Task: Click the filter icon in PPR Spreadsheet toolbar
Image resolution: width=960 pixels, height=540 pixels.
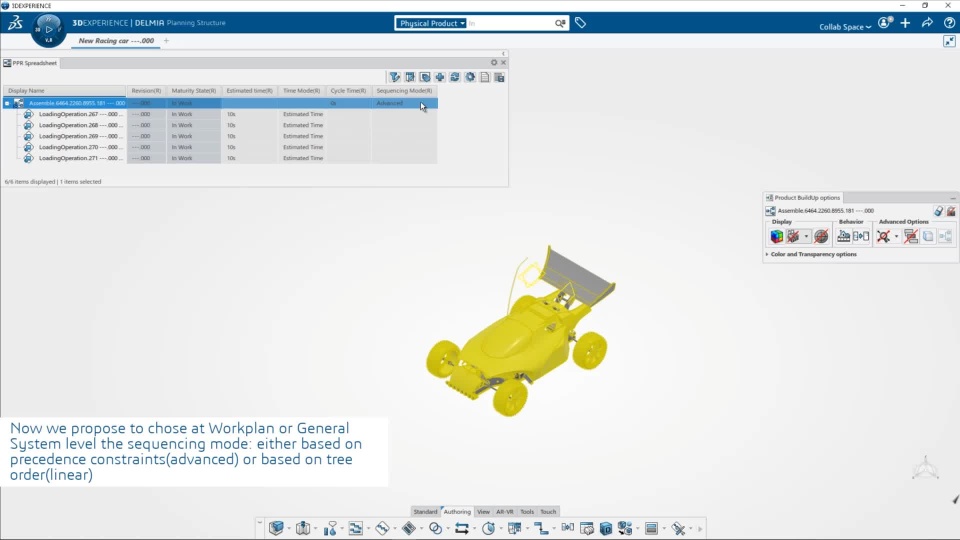Action: [x=395, y=77]
